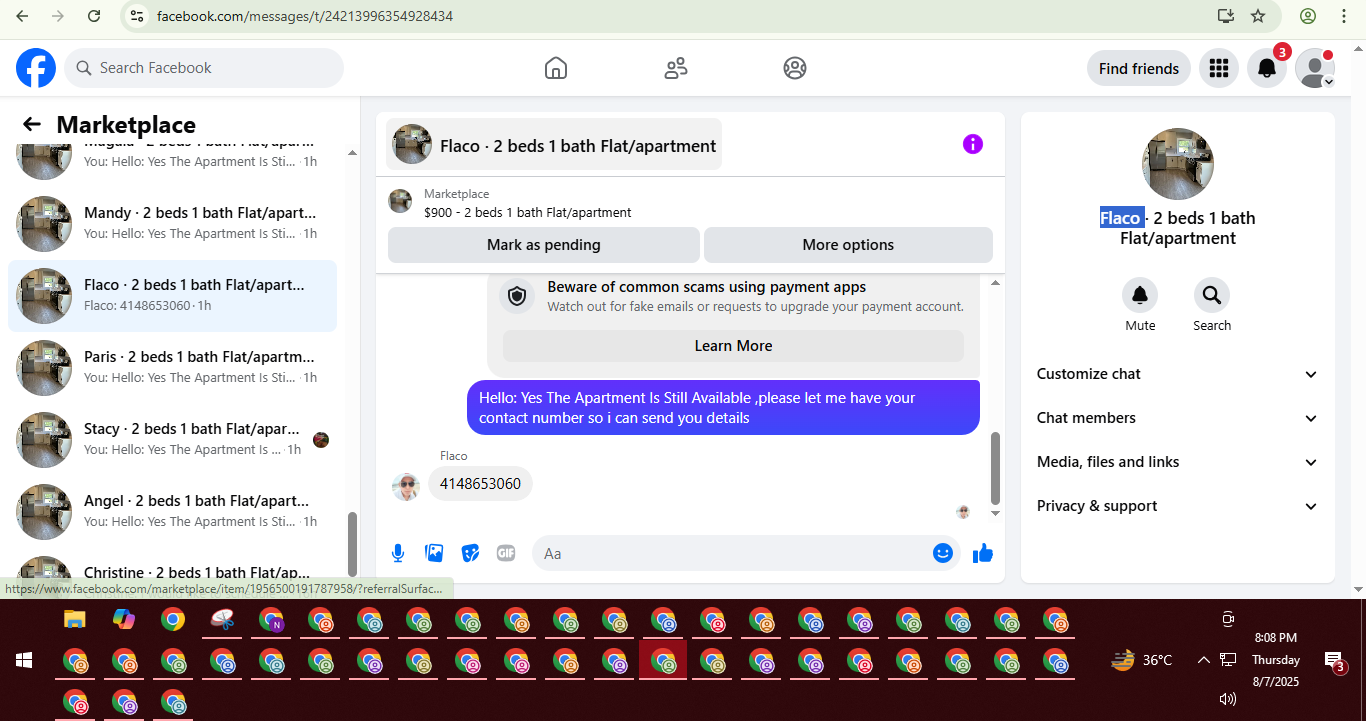Show hidden system tray icons chevron

tap(1204, 660)
